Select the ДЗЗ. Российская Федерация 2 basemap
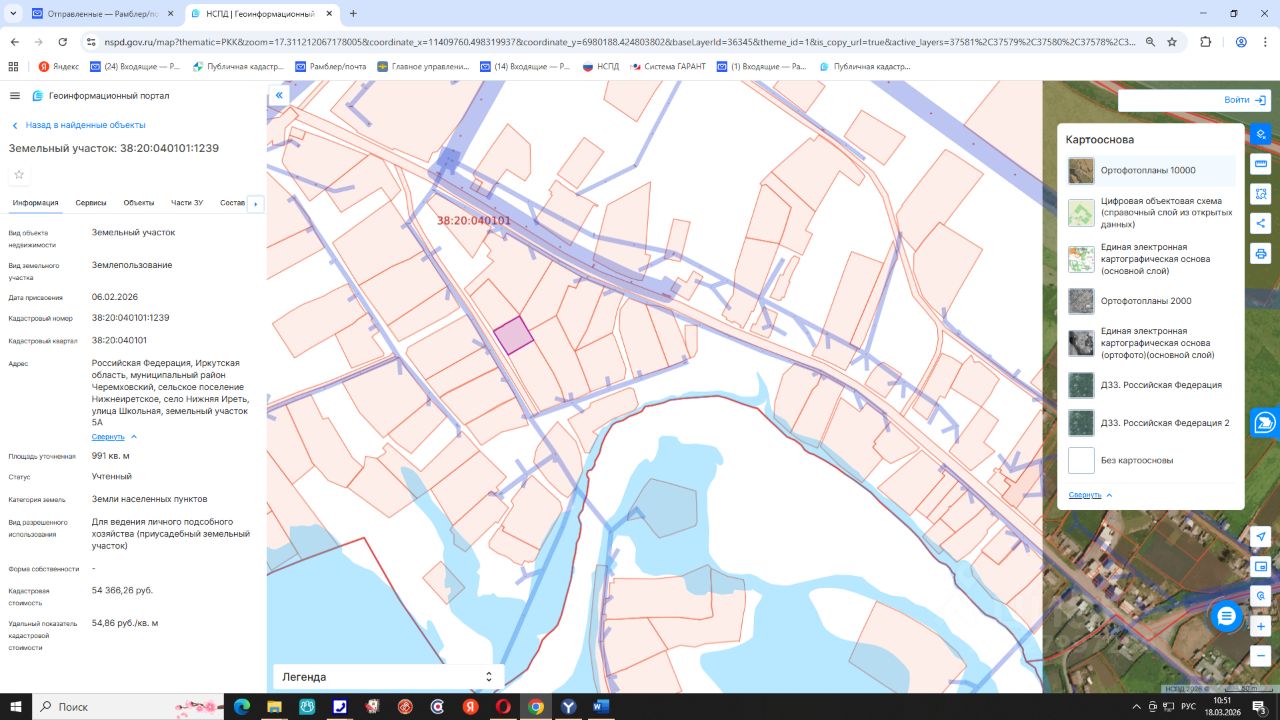 click(1150, 423)
